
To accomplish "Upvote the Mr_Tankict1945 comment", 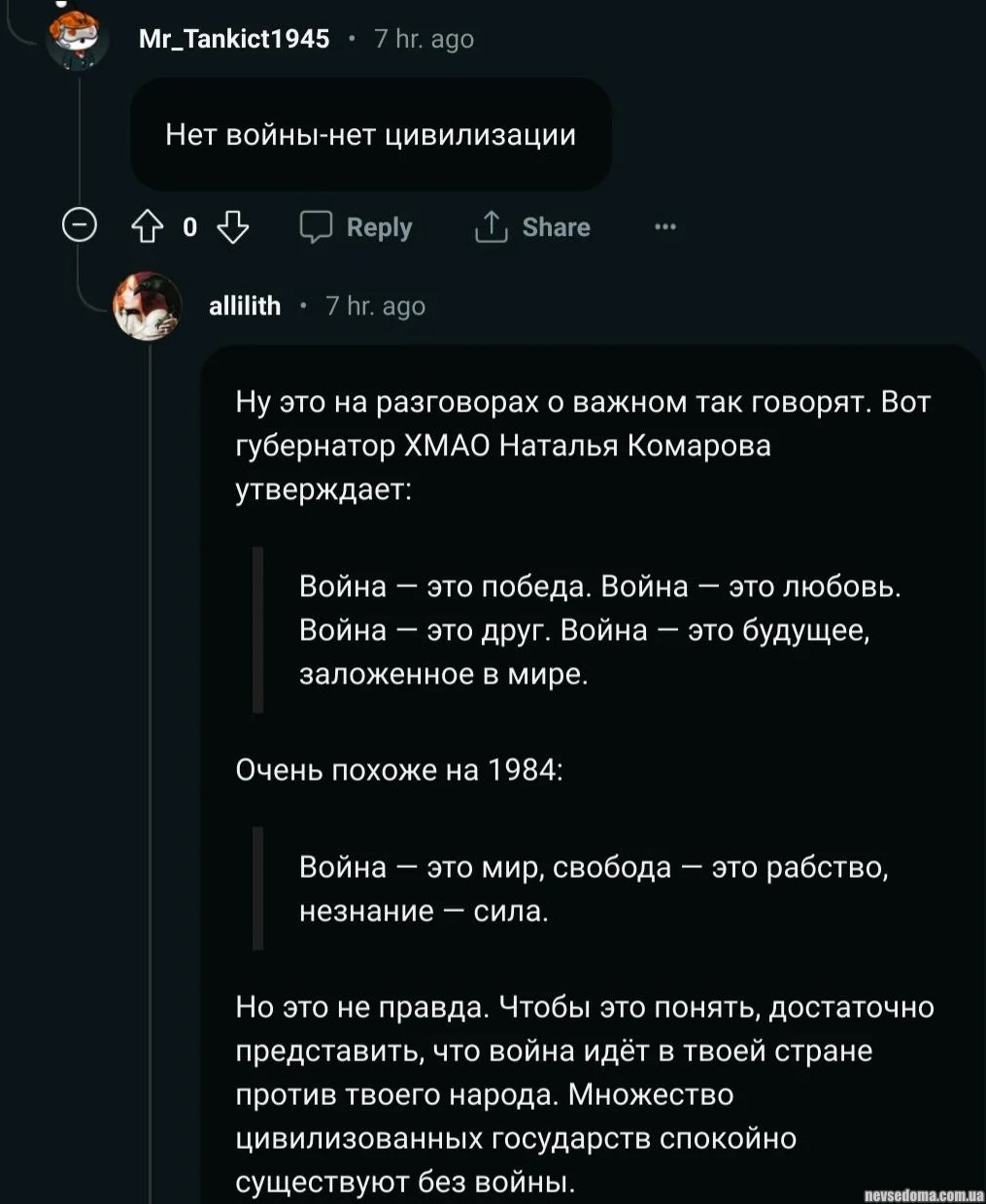I will [147, 227].
